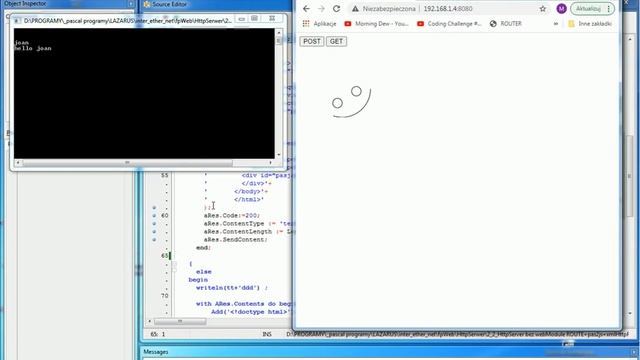Open Coding Challenge bookmark
The width and height of the screenshot is (640, 360).
[x=449, y=24]
